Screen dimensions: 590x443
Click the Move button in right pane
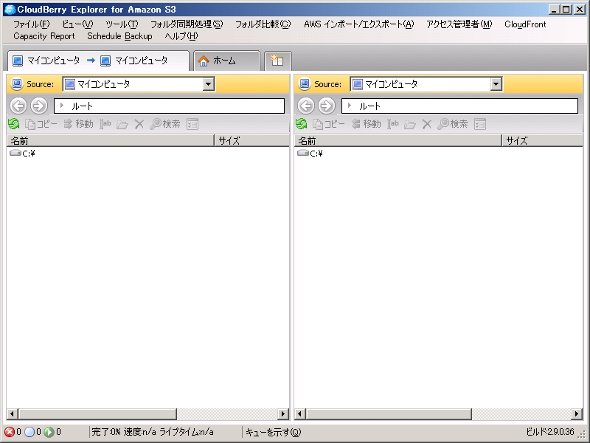pyautogui.click(x=366, y=124)
